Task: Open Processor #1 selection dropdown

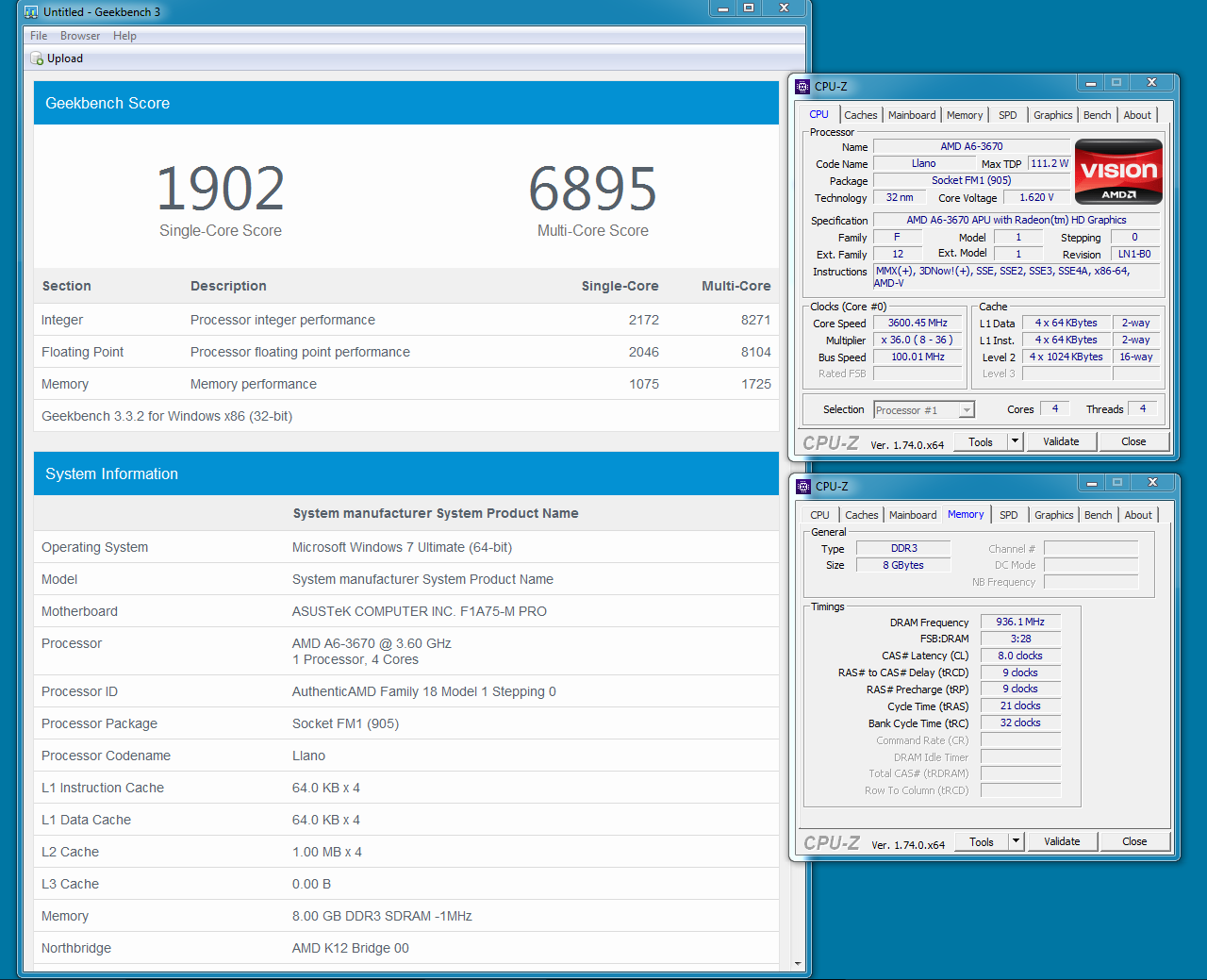Action: click(924, 410)
